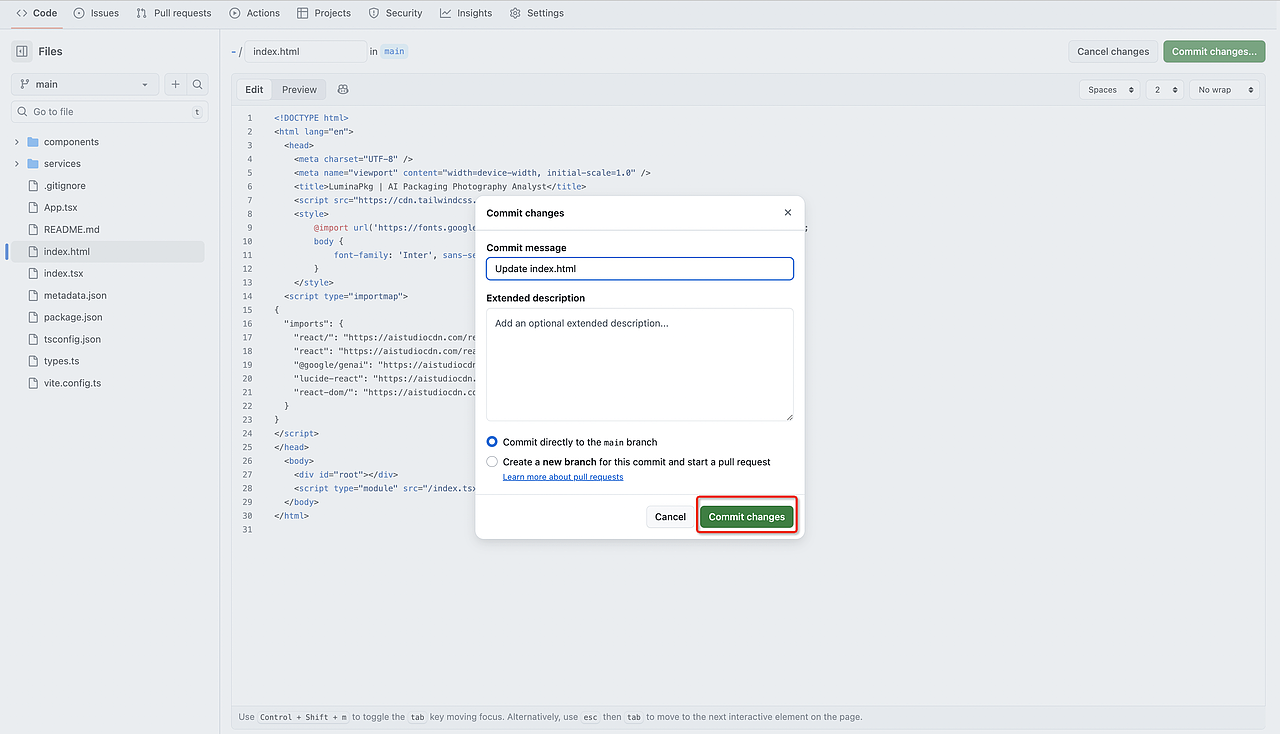Open the vite.config.ts file

click(72, 383)
